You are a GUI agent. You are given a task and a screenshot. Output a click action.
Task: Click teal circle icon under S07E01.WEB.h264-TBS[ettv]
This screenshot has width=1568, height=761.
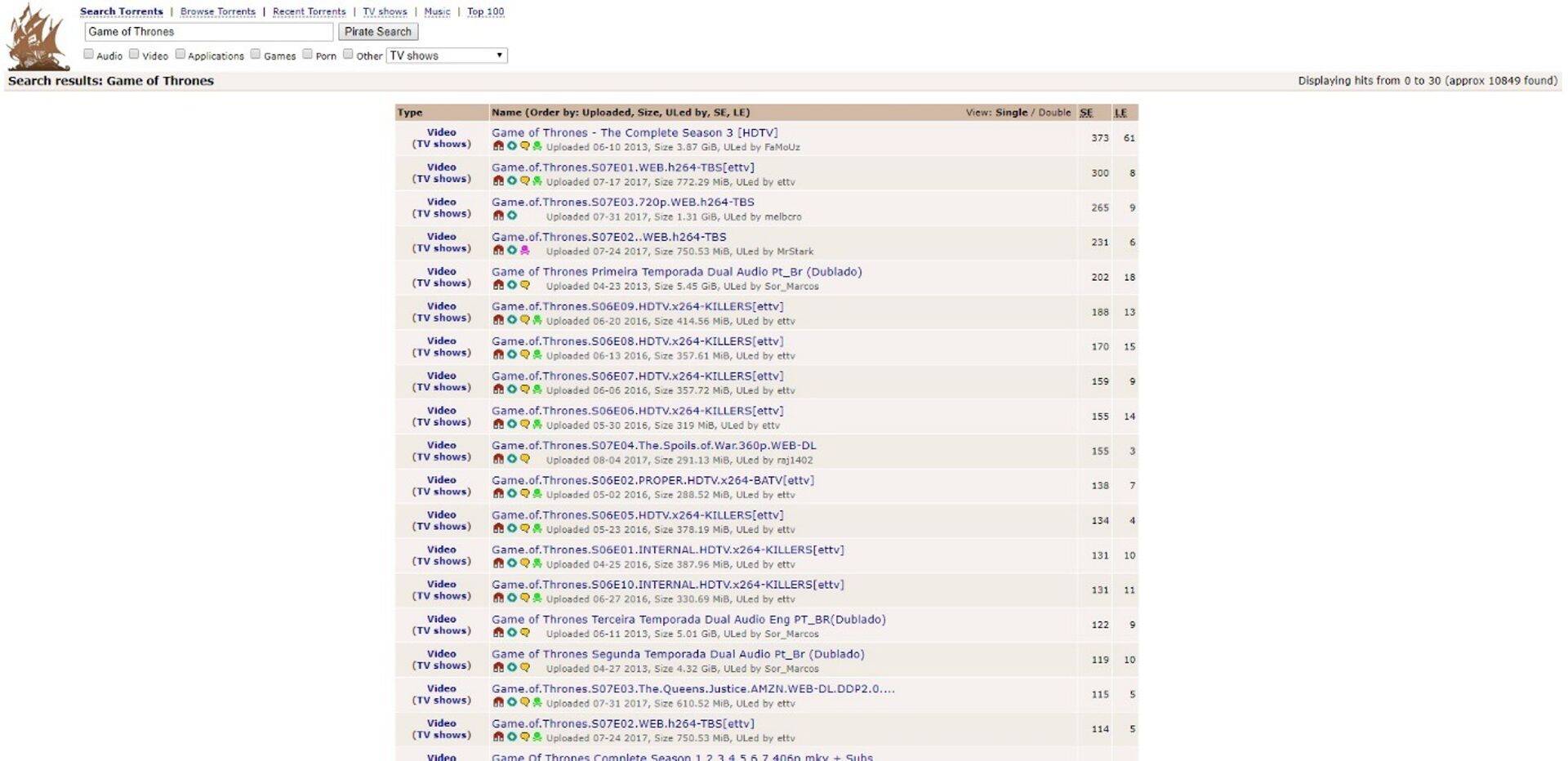[x=511, y=181]
